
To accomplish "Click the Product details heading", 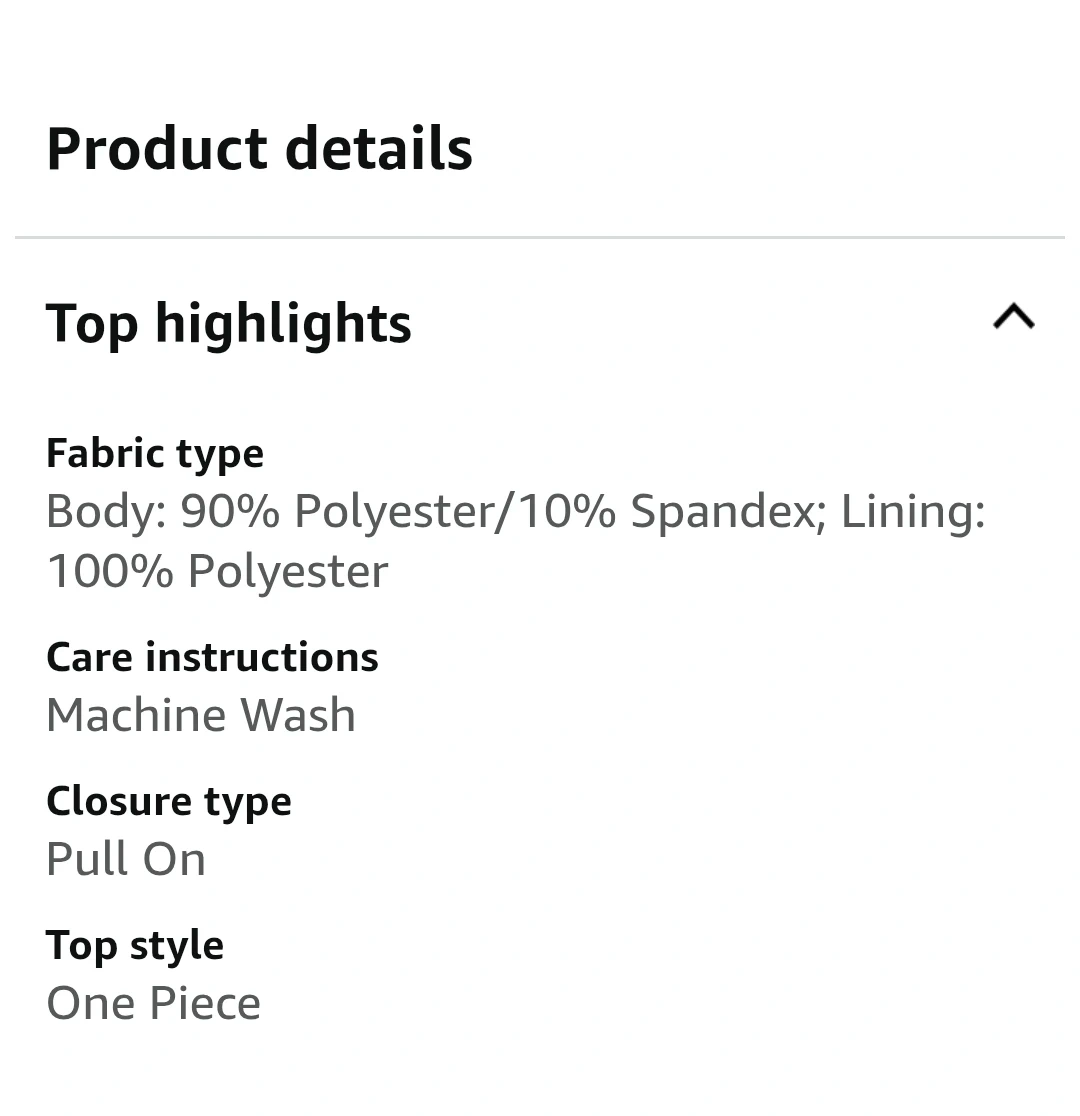I will point(259,149).
